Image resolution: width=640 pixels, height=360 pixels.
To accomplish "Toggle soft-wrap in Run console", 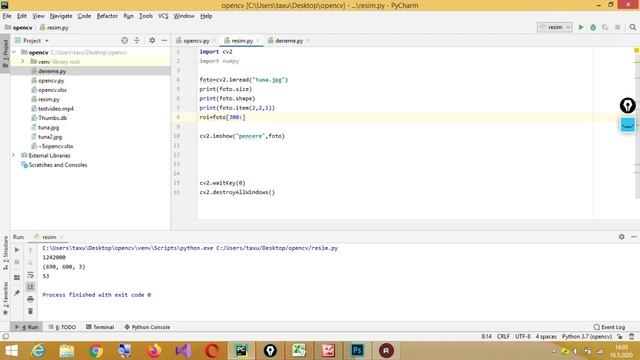I will coord(31,275).
